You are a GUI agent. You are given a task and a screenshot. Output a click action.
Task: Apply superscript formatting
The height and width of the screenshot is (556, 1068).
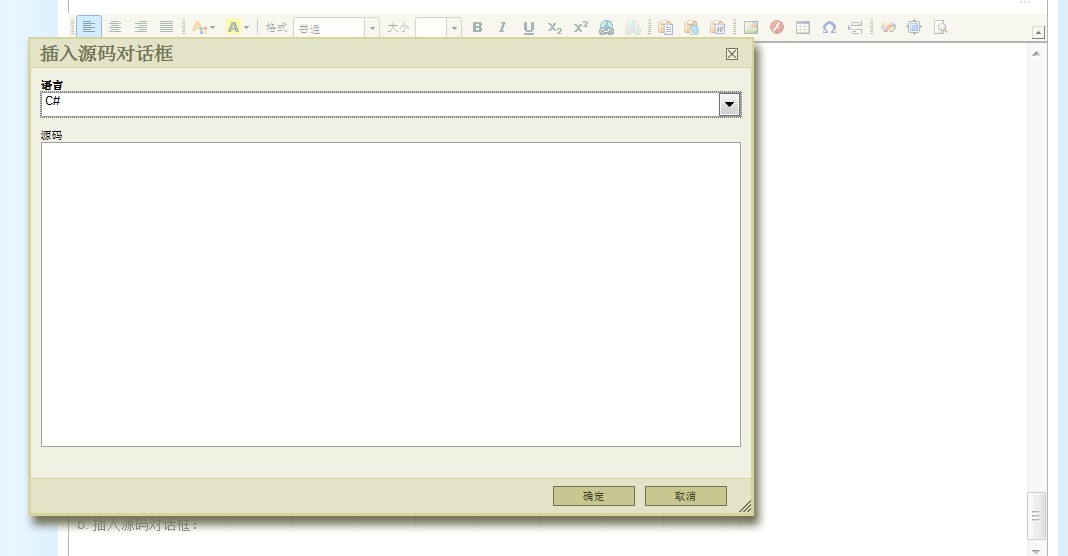(x=580, y=27)
